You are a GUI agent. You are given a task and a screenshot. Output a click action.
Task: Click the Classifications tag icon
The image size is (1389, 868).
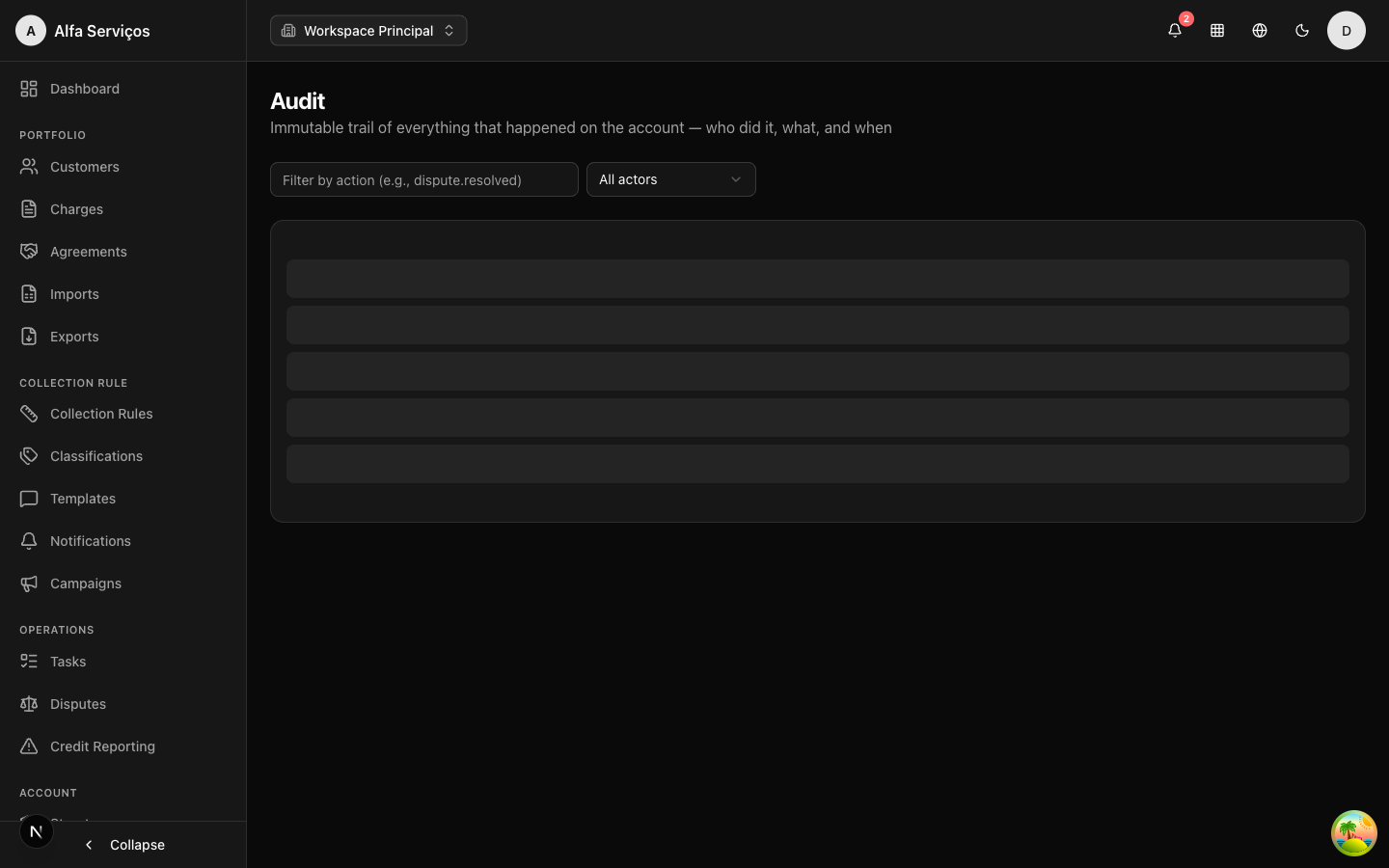pyautogui.click(x=29, y=456)
